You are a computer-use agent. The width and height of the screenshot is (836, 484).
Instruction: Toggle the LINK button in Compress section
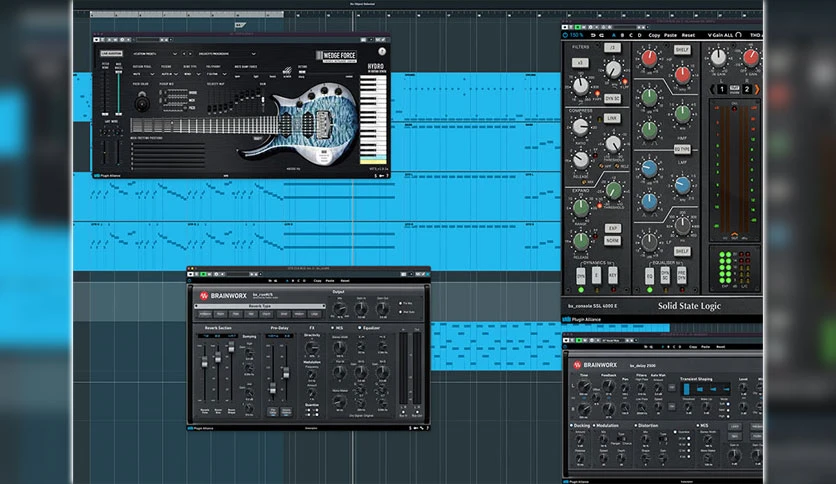click(612, 118)
